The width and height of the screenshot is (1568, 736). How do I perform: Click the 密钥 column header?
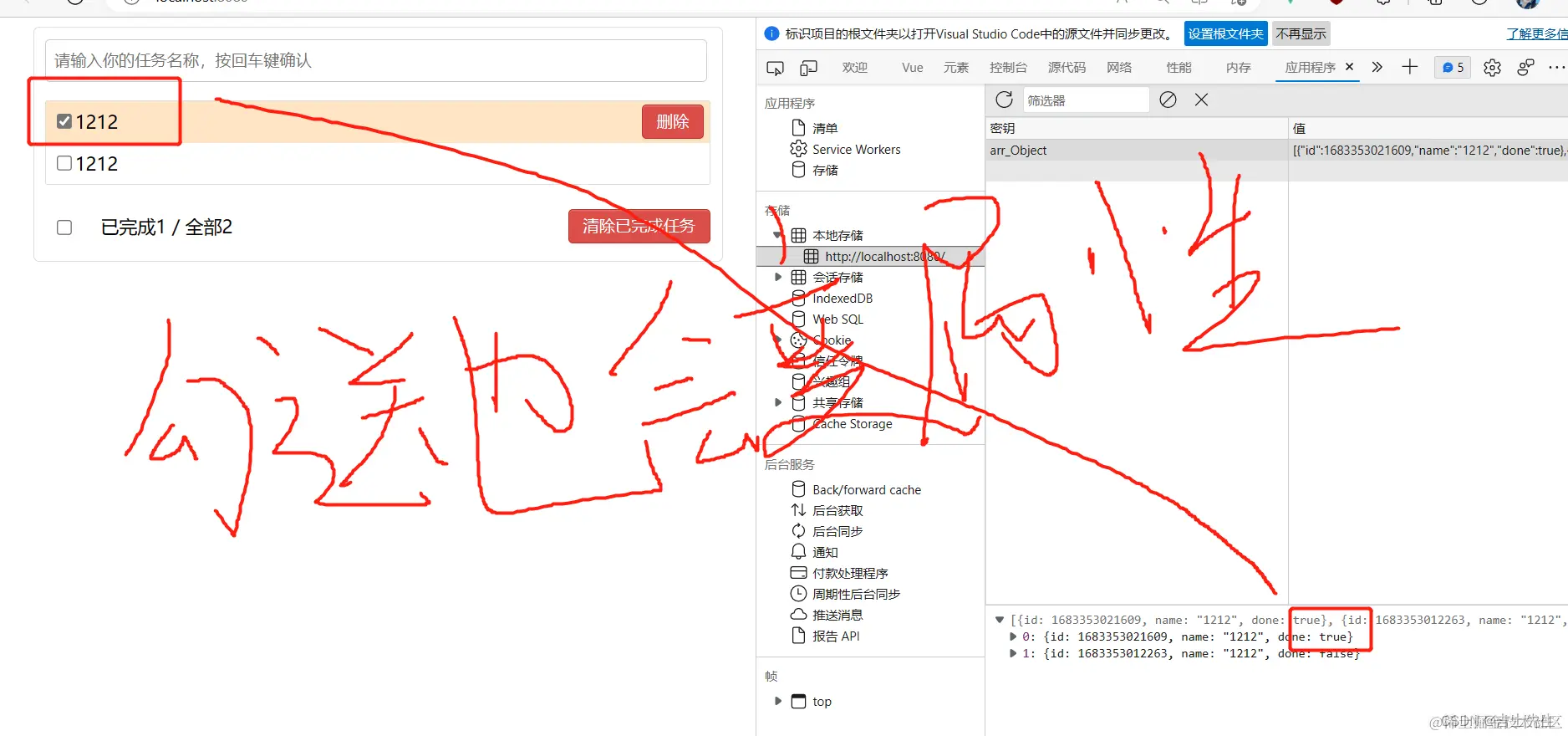1137,128
